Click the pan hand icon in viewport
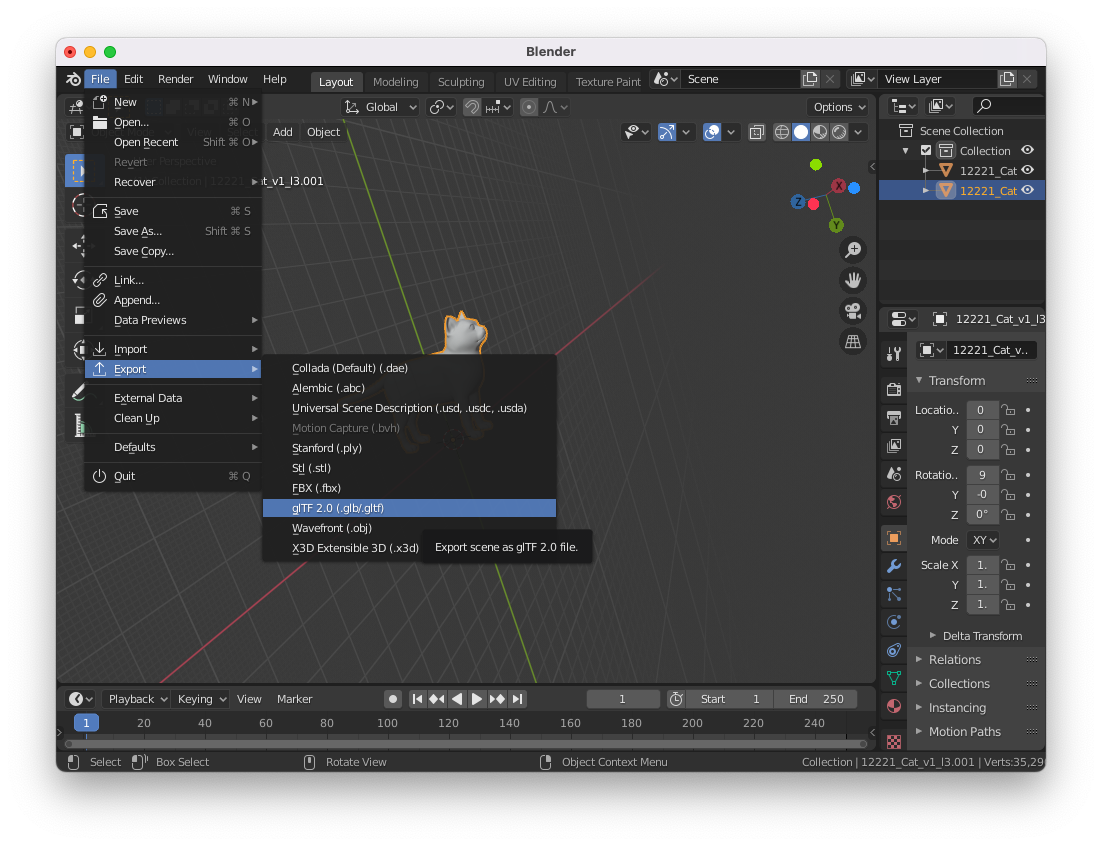This screenshot has width=1102, height=846. [x=853, y=280]
